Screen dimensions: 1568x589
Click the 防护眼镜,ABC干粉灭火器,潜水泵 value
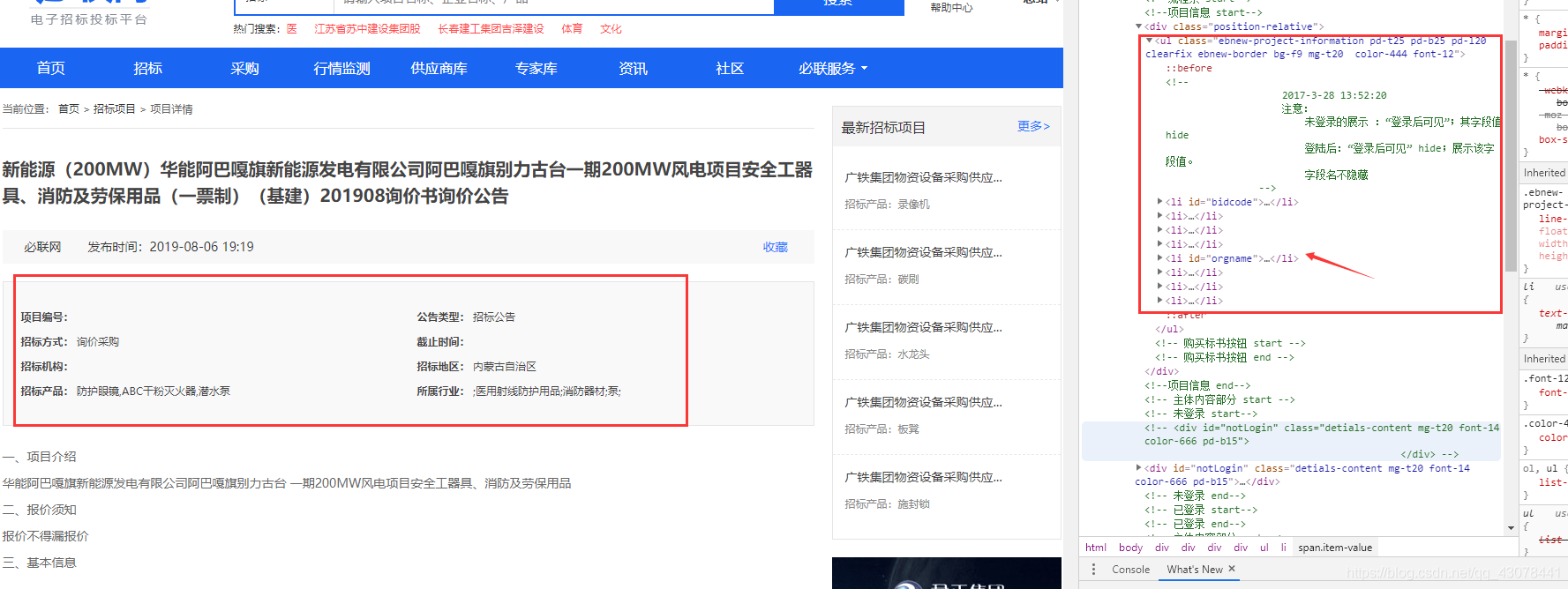(x=154, y=391)
